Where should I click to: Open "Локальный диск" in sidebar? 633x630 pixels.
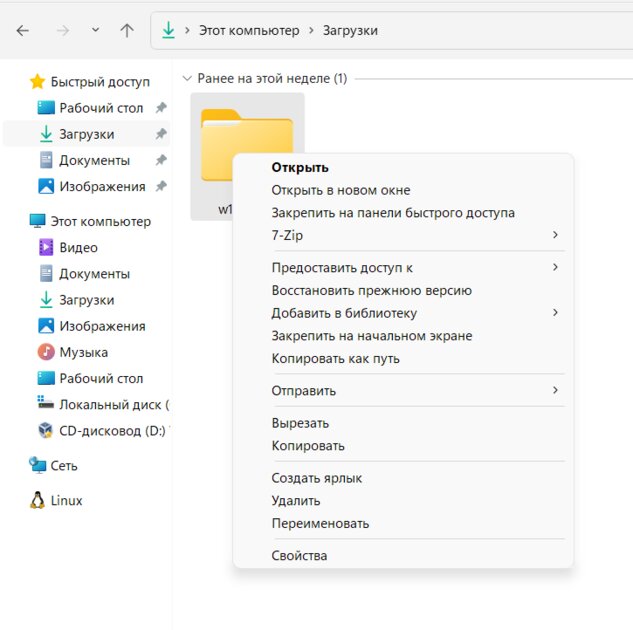coord(114,405)
